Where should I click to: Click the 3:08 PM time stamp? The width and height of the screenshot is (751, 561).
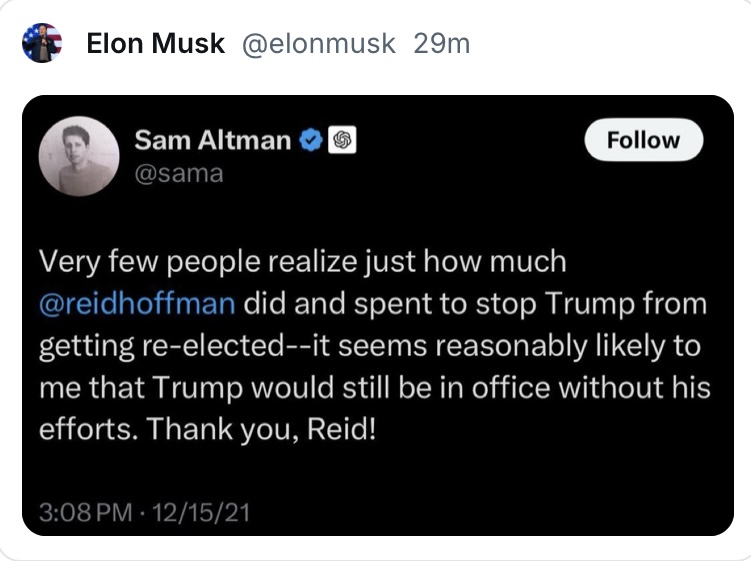click(85, 513)
